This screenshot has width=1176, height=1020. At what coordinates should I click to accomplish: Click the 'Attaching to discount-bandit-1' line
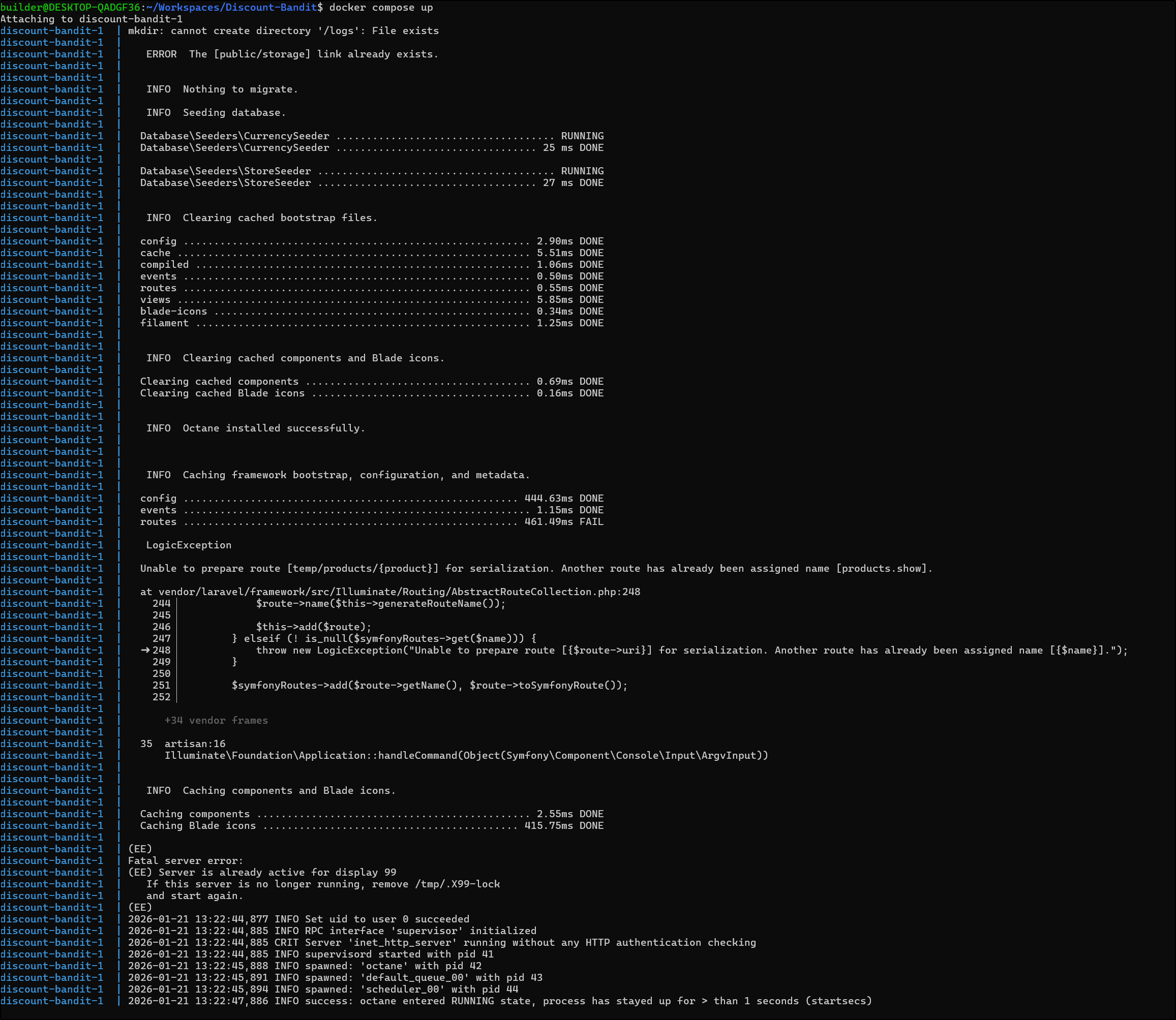pos(91,19)
